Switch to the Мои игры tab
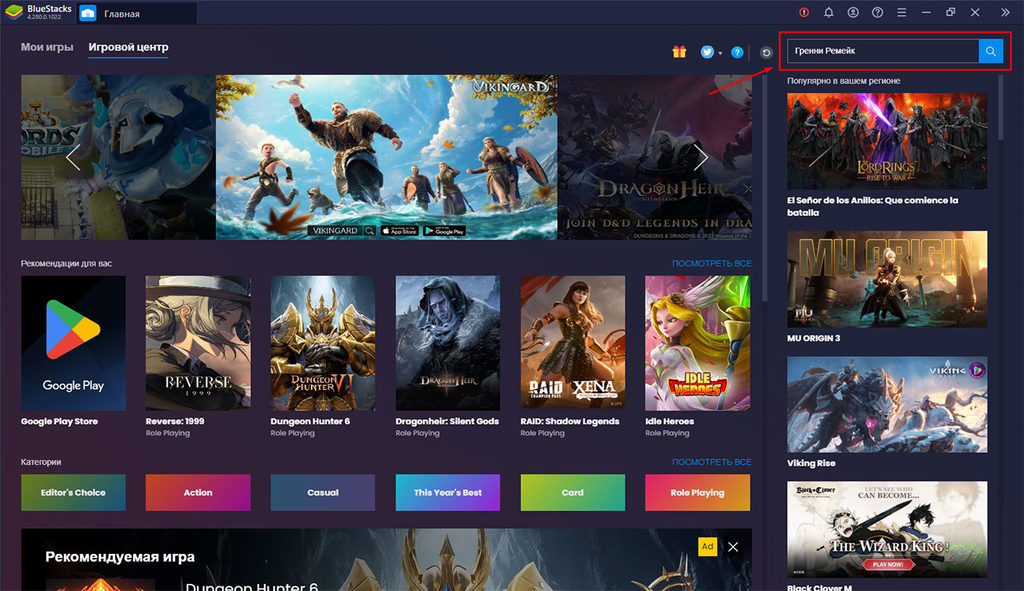This screenshot has height=591, width=1024. pyautogui.click(x=47, y=47)
